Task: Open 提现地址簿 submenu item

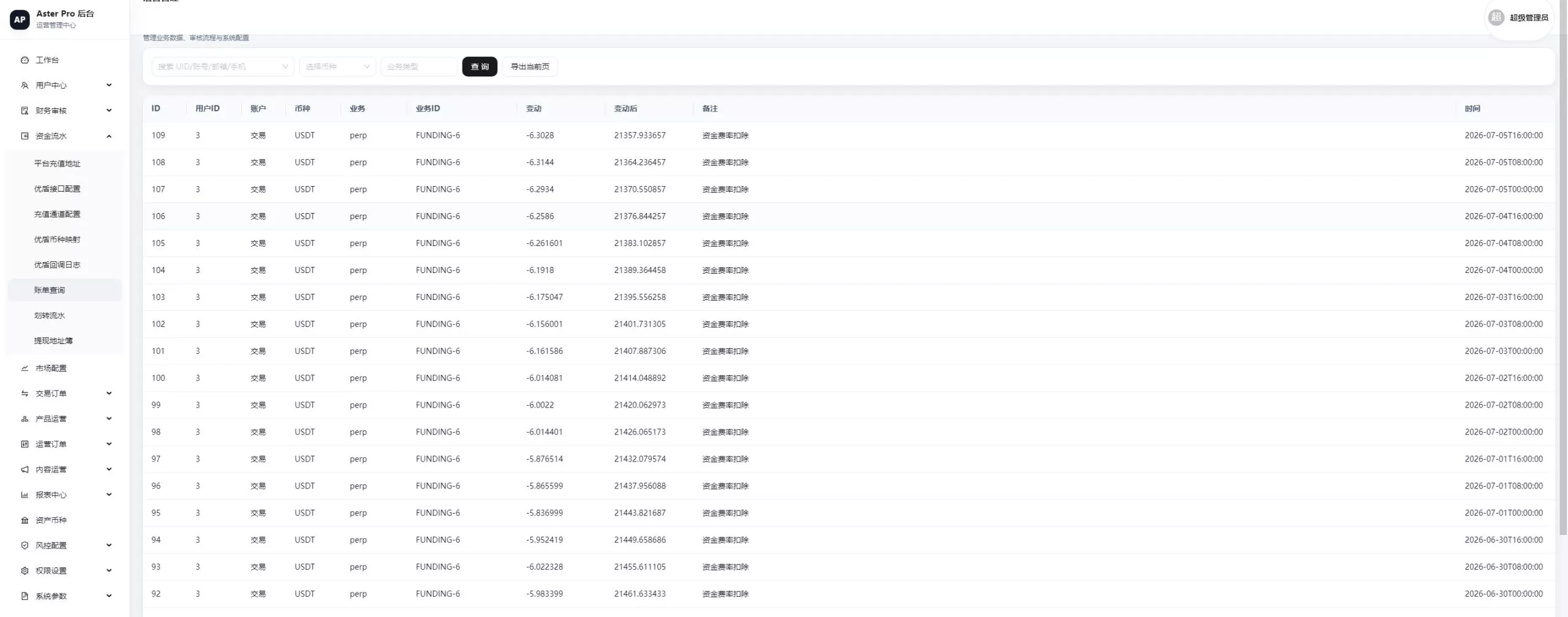Action: tap(64, 341)
